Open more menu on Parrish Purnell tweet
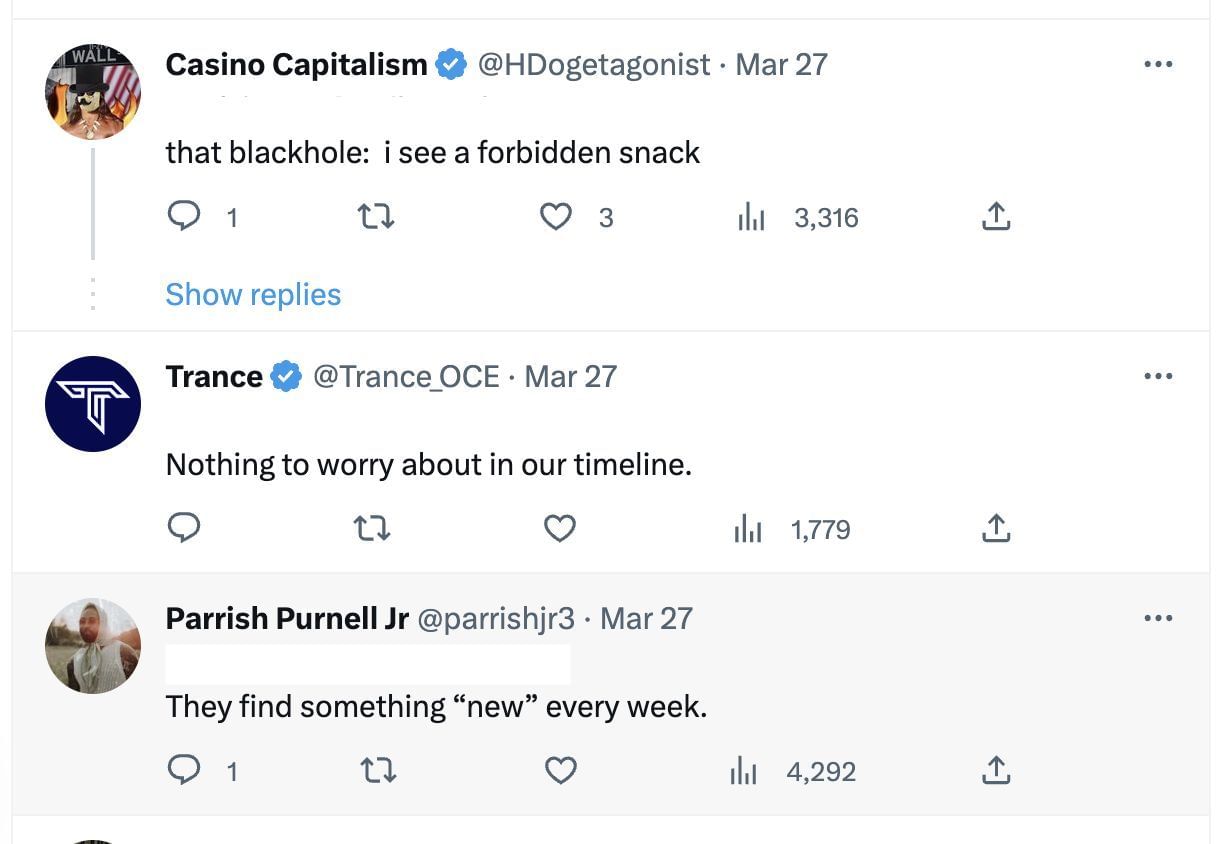 click(x=1157, y=618)
